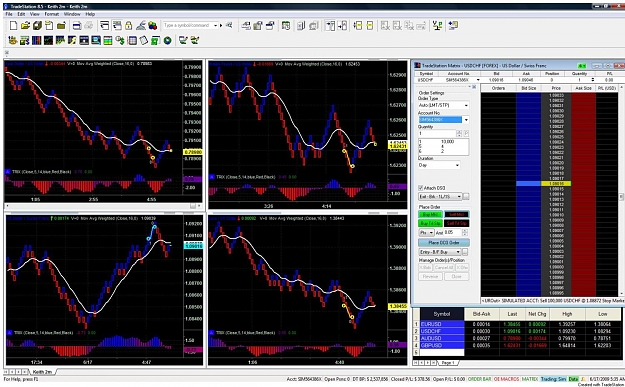This screenshot has height=387, width=625.
Task: Click the Quantity input field in Order Settings
Action: [x=436, y=134]
